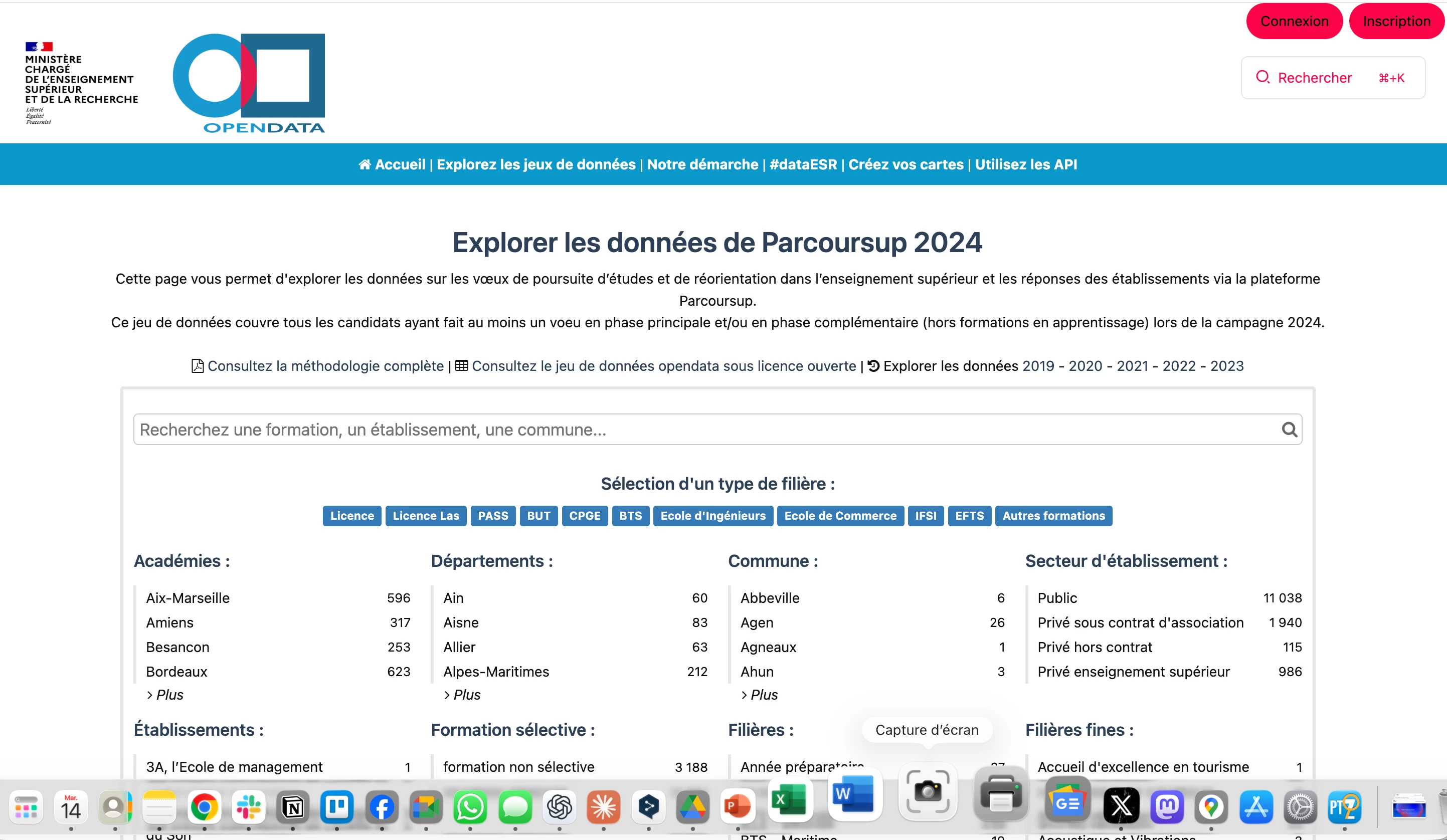Toggle the 'formation non sélective' filter
Viewport: 1447px width, 840px height.
518,766
